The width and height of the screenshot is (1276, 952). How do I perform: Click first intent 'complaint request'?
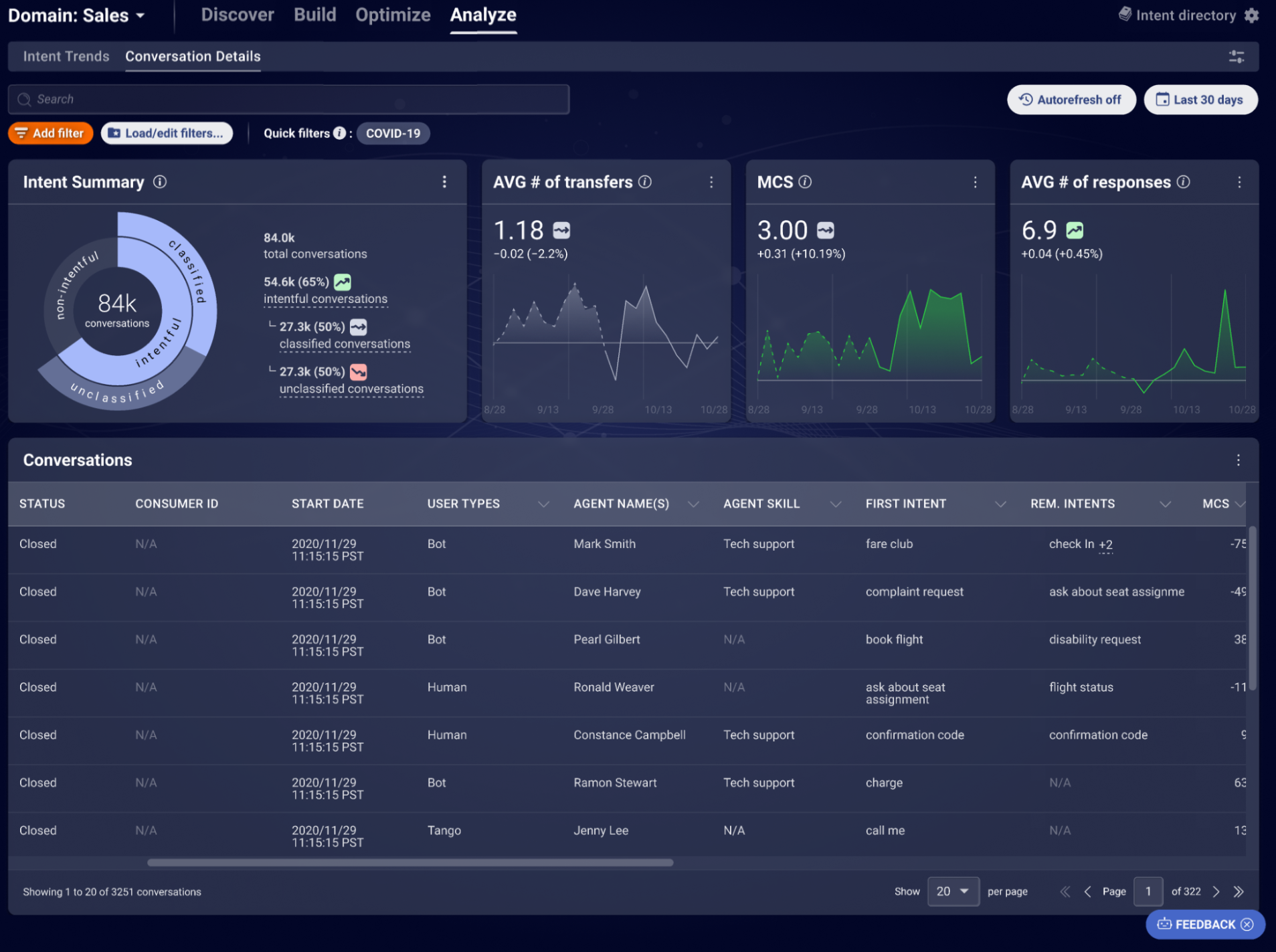(914, 592)
